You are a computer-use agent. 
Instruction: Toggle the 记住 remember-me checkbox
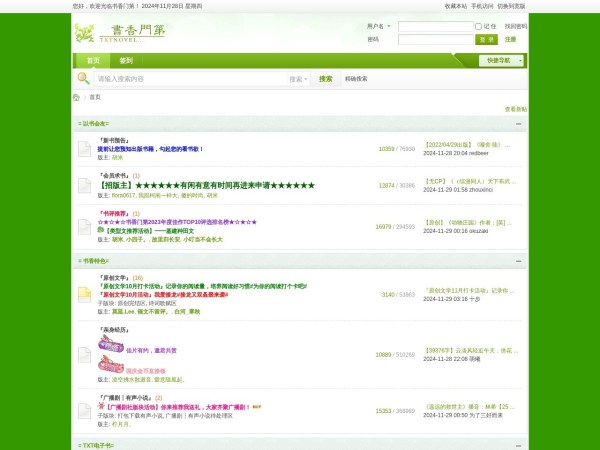coord(478,26)
